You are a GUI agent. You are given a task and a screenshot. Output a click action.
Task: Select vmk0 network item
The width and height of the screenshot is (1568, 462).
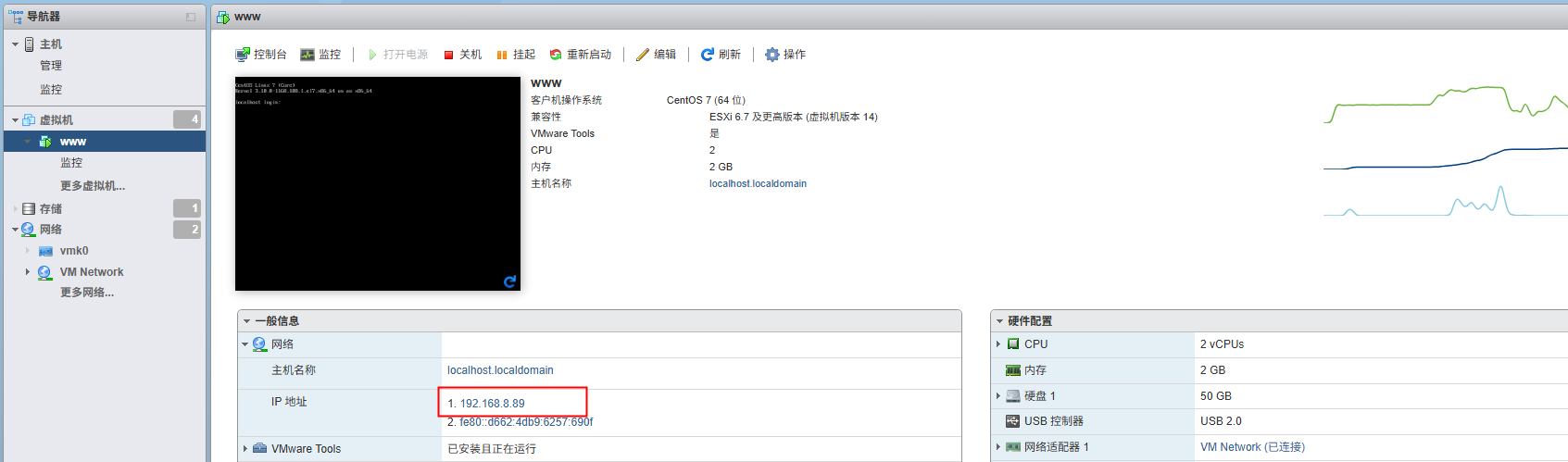[x=74, y=251]
